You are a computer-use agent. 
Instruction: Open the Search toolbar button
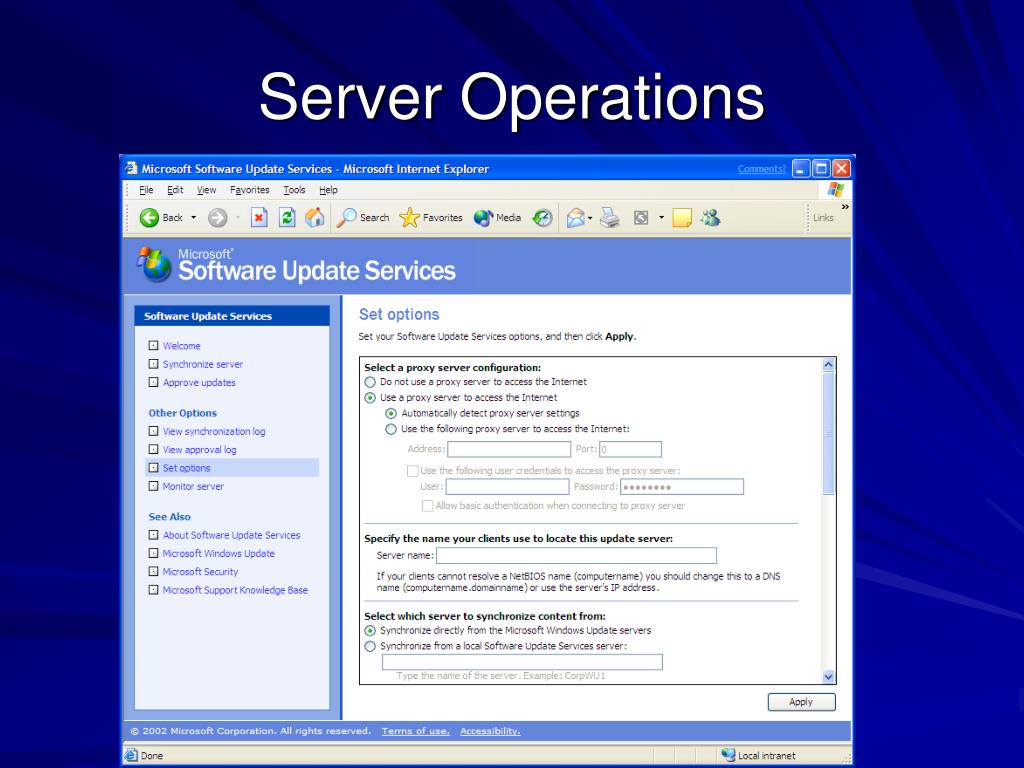363,217
